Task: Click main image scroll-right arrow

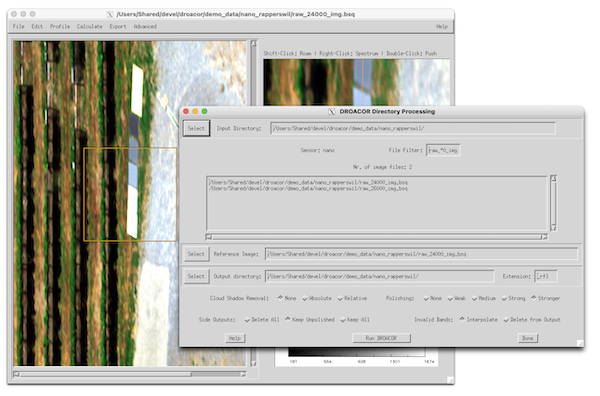Action: pyautogui.click(x=243, y=375)
